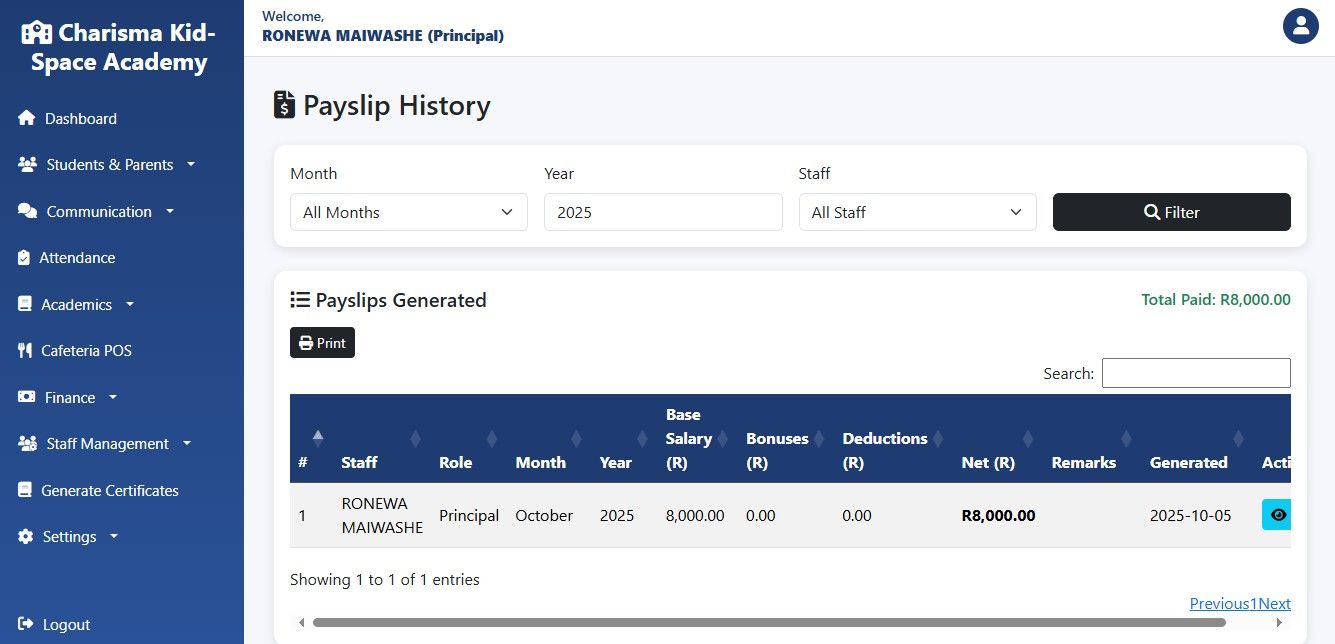1335x644 pixels.
Task: Click the Logout icon
Action: (26, 625)
